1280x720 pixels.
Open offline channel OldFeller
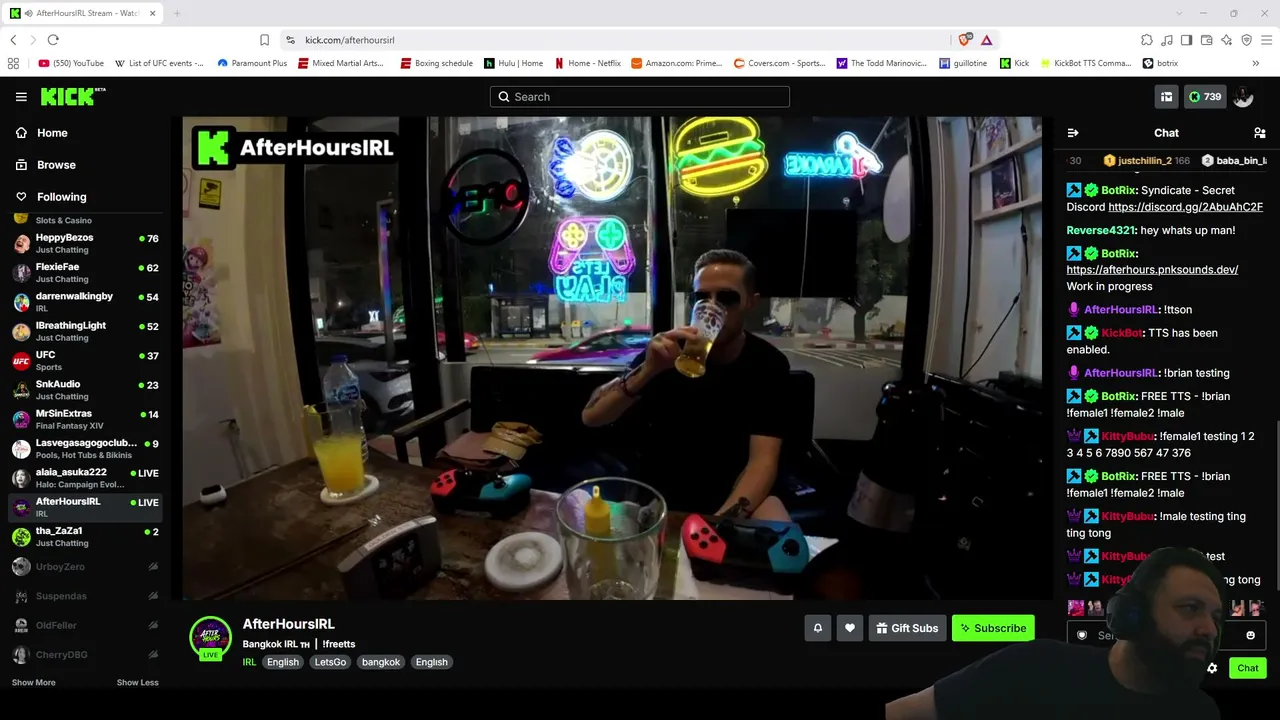[x=85, y=626]
